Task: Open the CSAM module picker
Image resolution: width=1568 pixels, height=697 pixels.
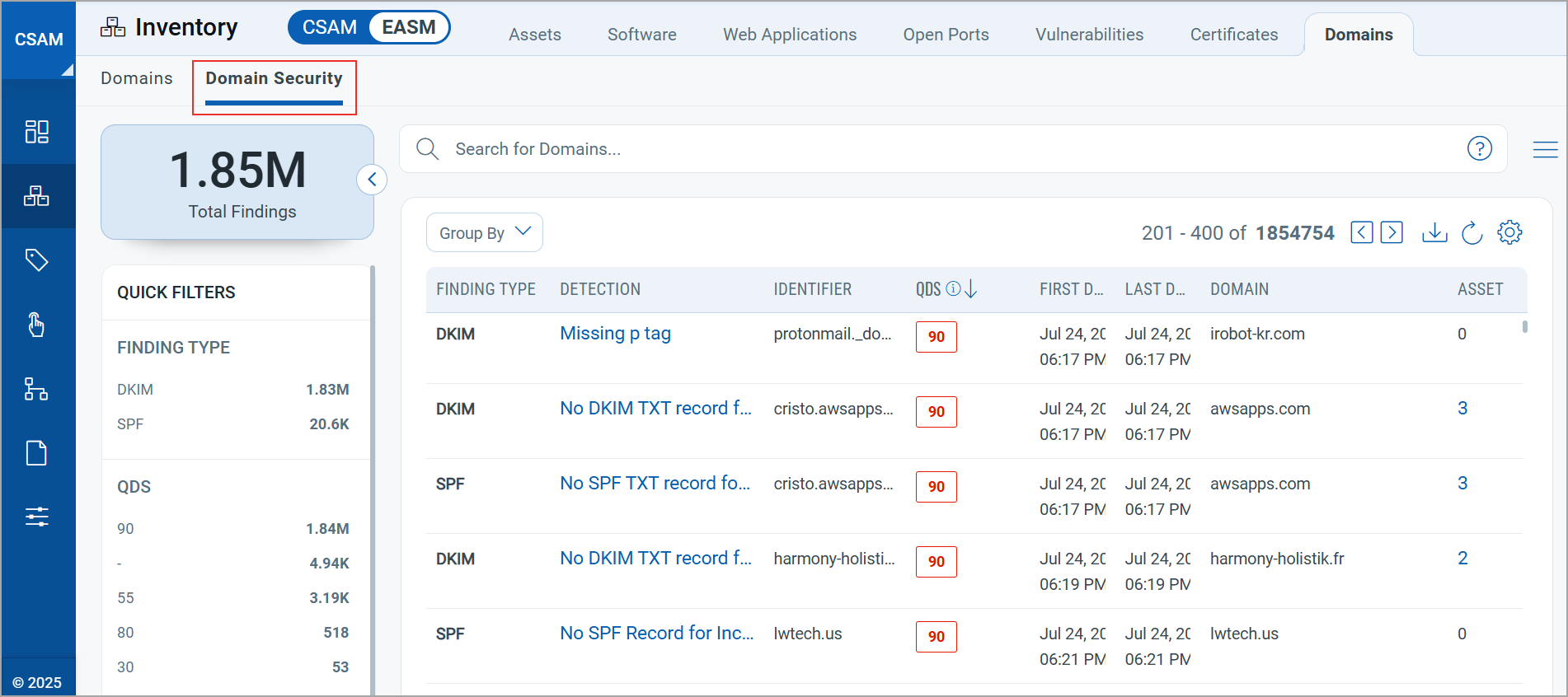Action: [x=39, y=40]
